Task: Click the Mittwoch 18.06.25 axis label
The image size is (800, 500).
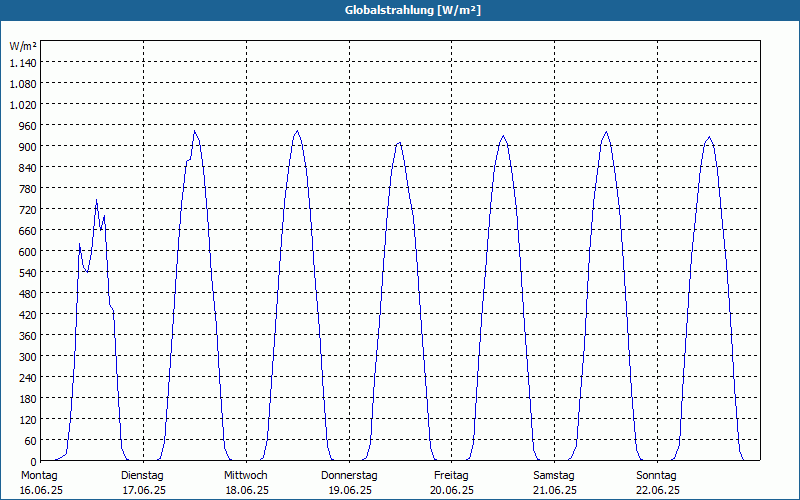Action: pyautogui.click(x=246, y=483)
